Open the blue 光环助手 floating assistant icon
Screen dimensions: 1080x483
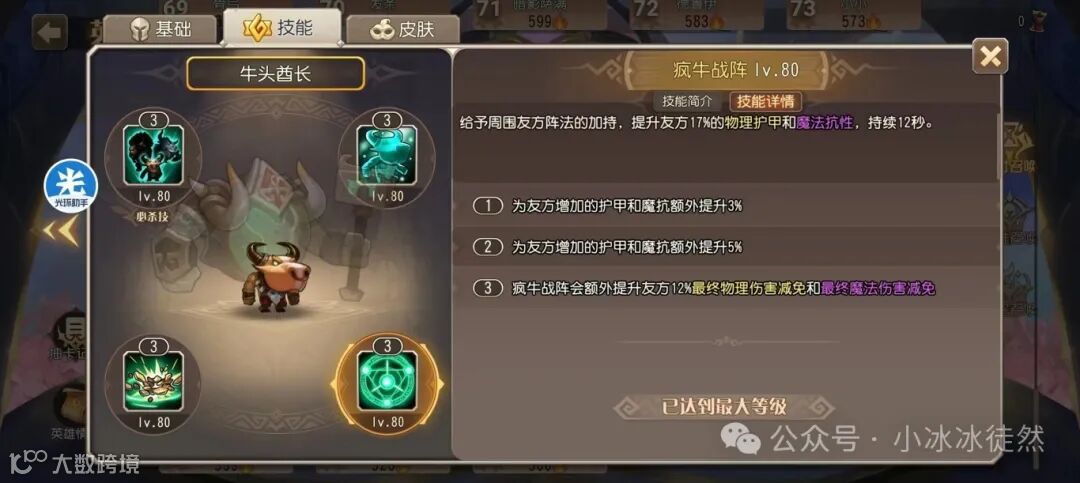[x=71, y=186]
